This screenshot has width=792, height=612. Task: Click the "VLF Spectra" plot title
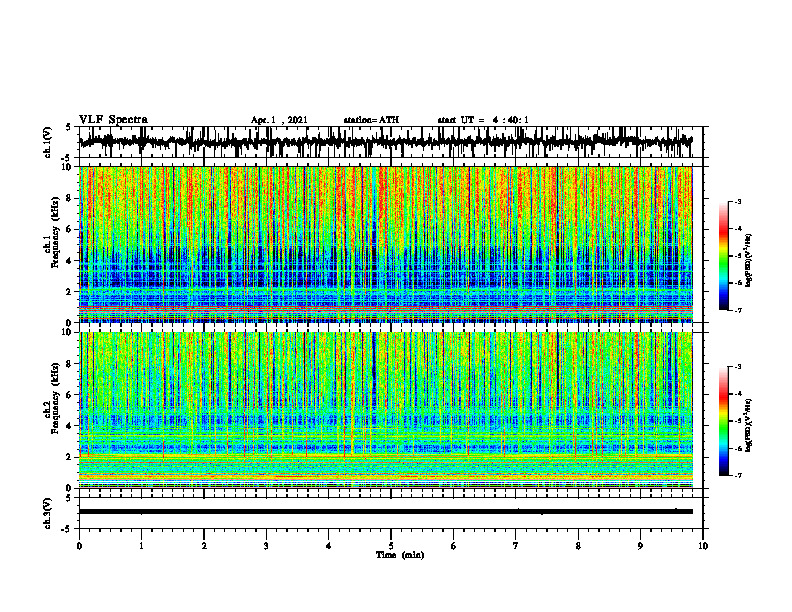coord(113,120)
